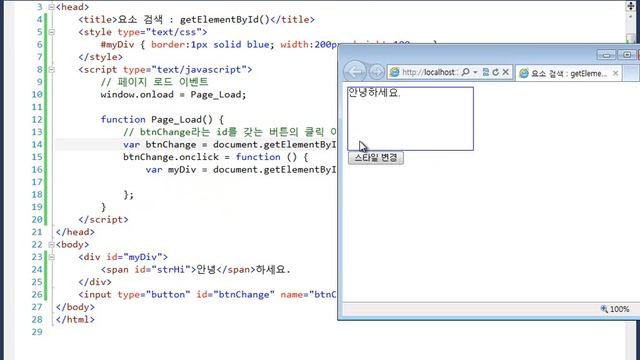Click the '</html>' closing tag
This screenshot has width=640, height=360.
click(75, 320)
